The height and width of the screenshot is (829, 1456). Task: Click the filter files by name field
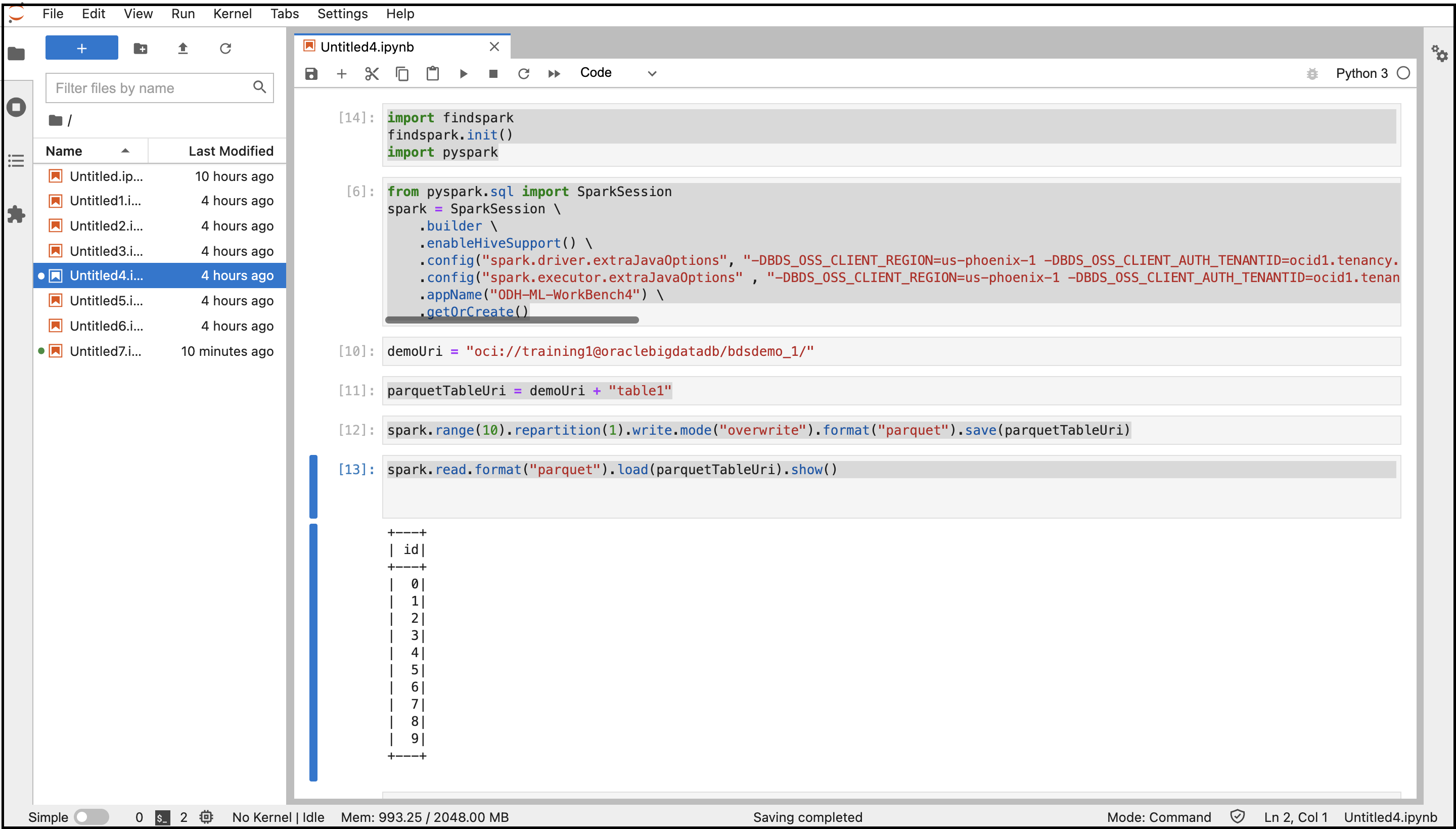(x=151, y=88)
